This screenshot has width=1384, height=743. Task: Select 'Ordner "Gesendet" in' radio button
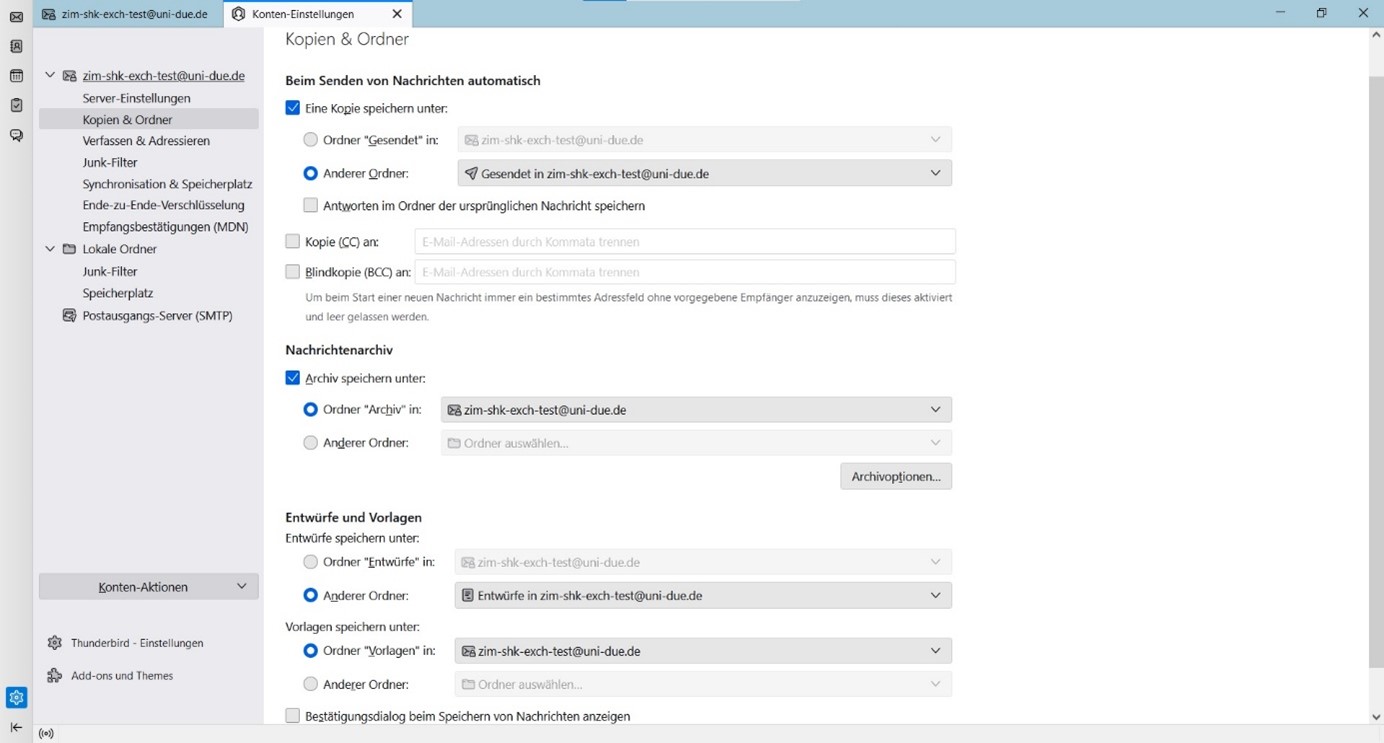click(311, 140)
